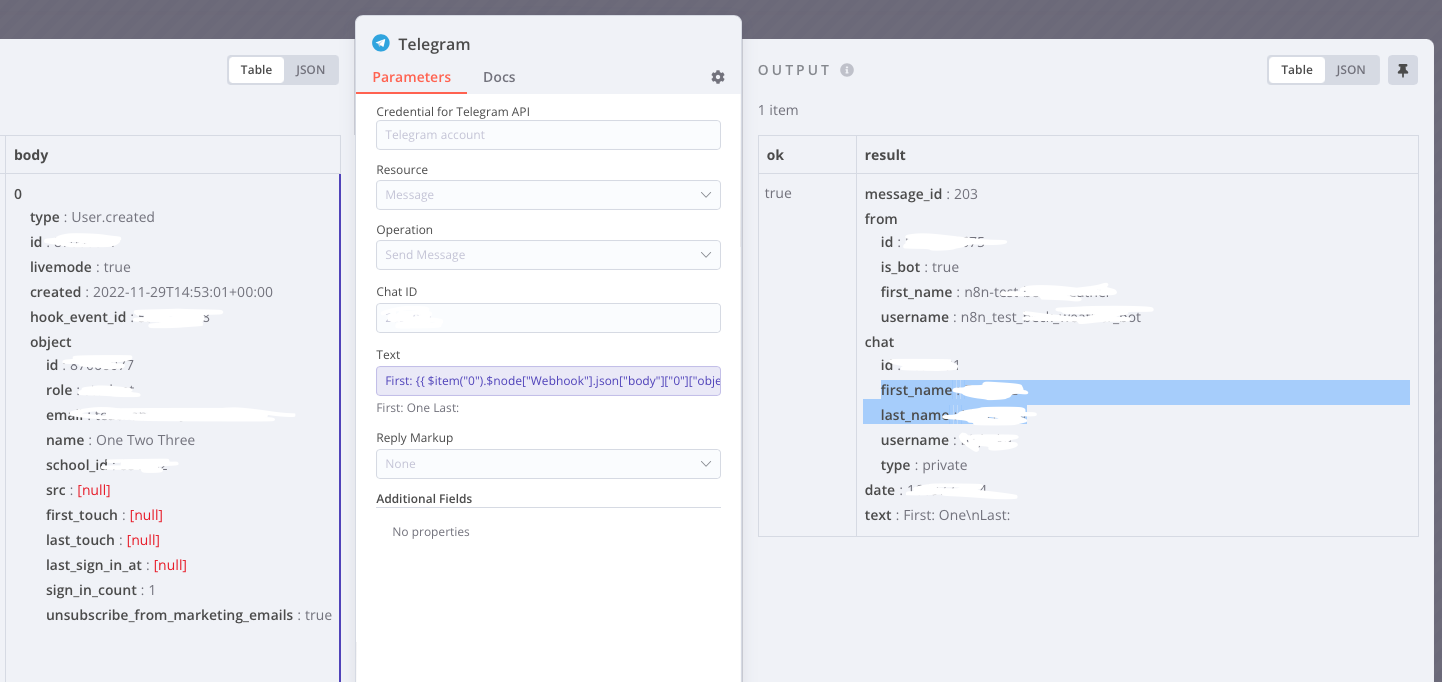The height and width of the screenshot is (682, 1442).
Task: Open the Reply Markup dropdown
Action: pos(548,464)
